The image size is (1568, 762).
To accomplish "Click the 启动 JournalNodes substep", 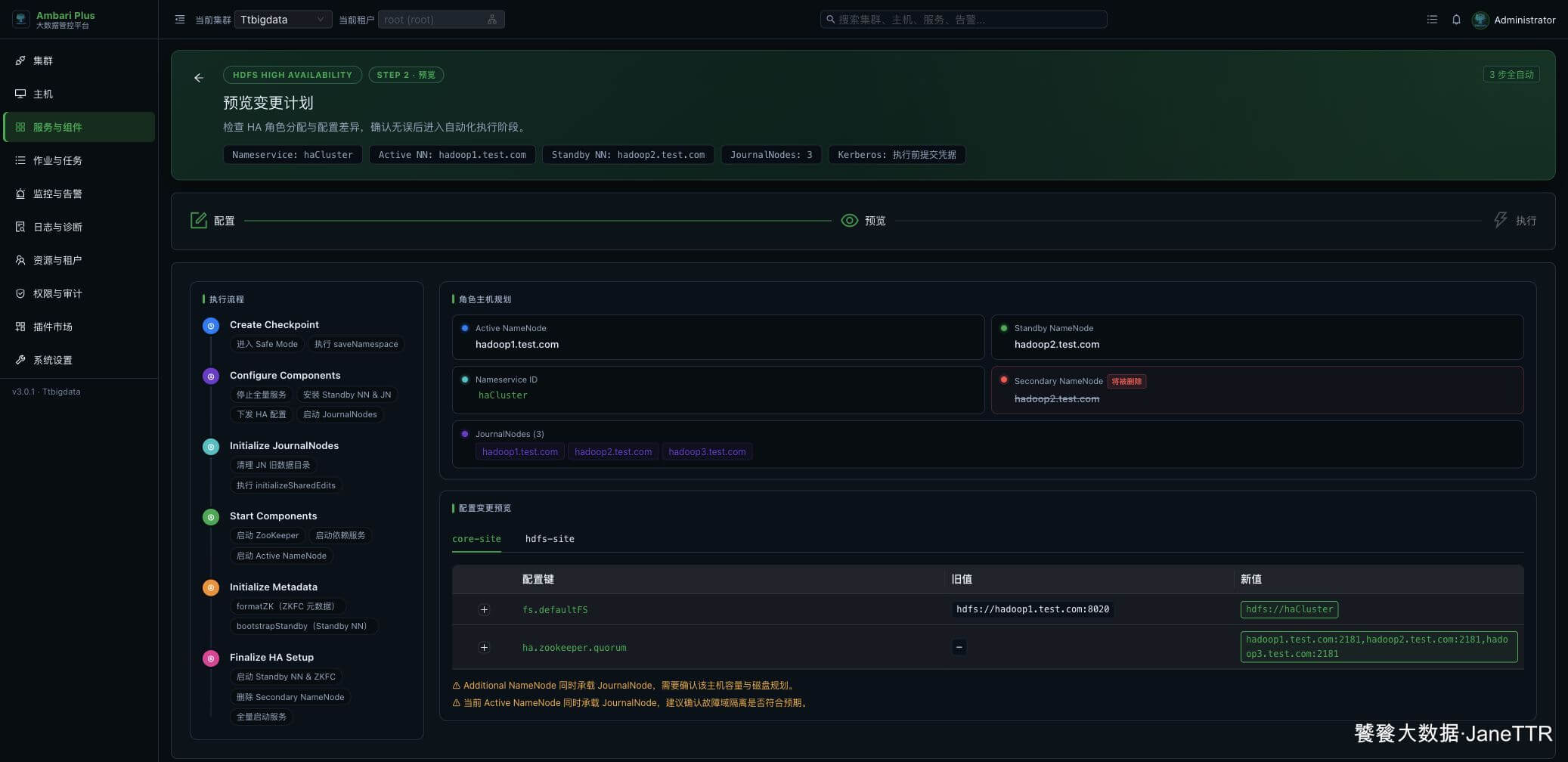I will tap(340, 415).
